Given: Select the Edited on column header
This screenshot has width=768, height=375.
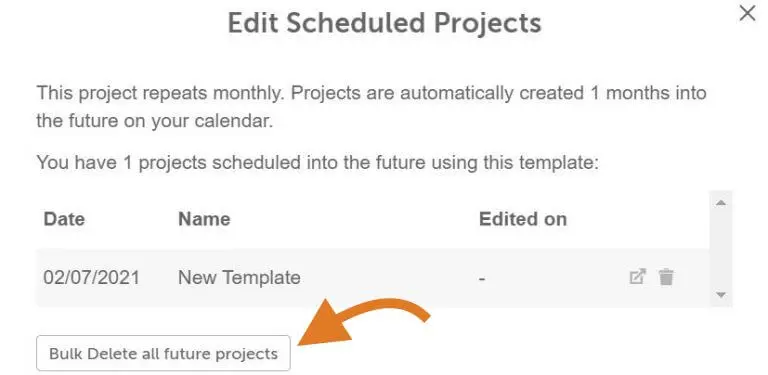Looking at the screenshot, I should (x=523, y=219).
